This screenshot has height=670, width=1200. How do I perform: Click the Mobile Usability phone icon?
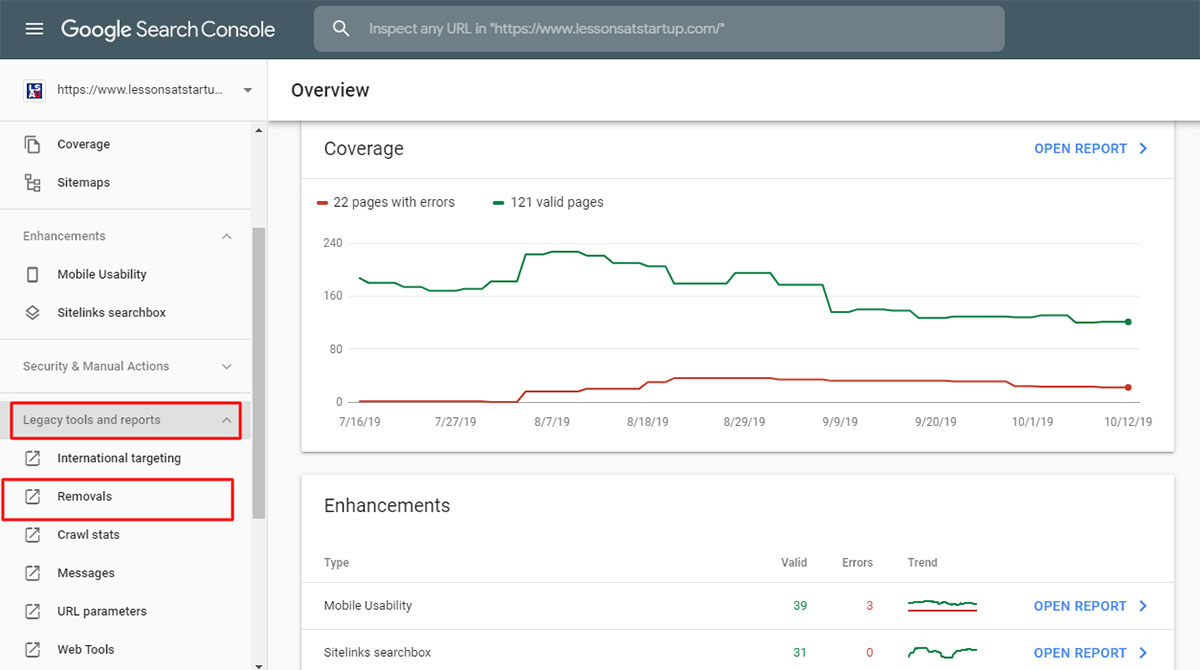[33, 274]
